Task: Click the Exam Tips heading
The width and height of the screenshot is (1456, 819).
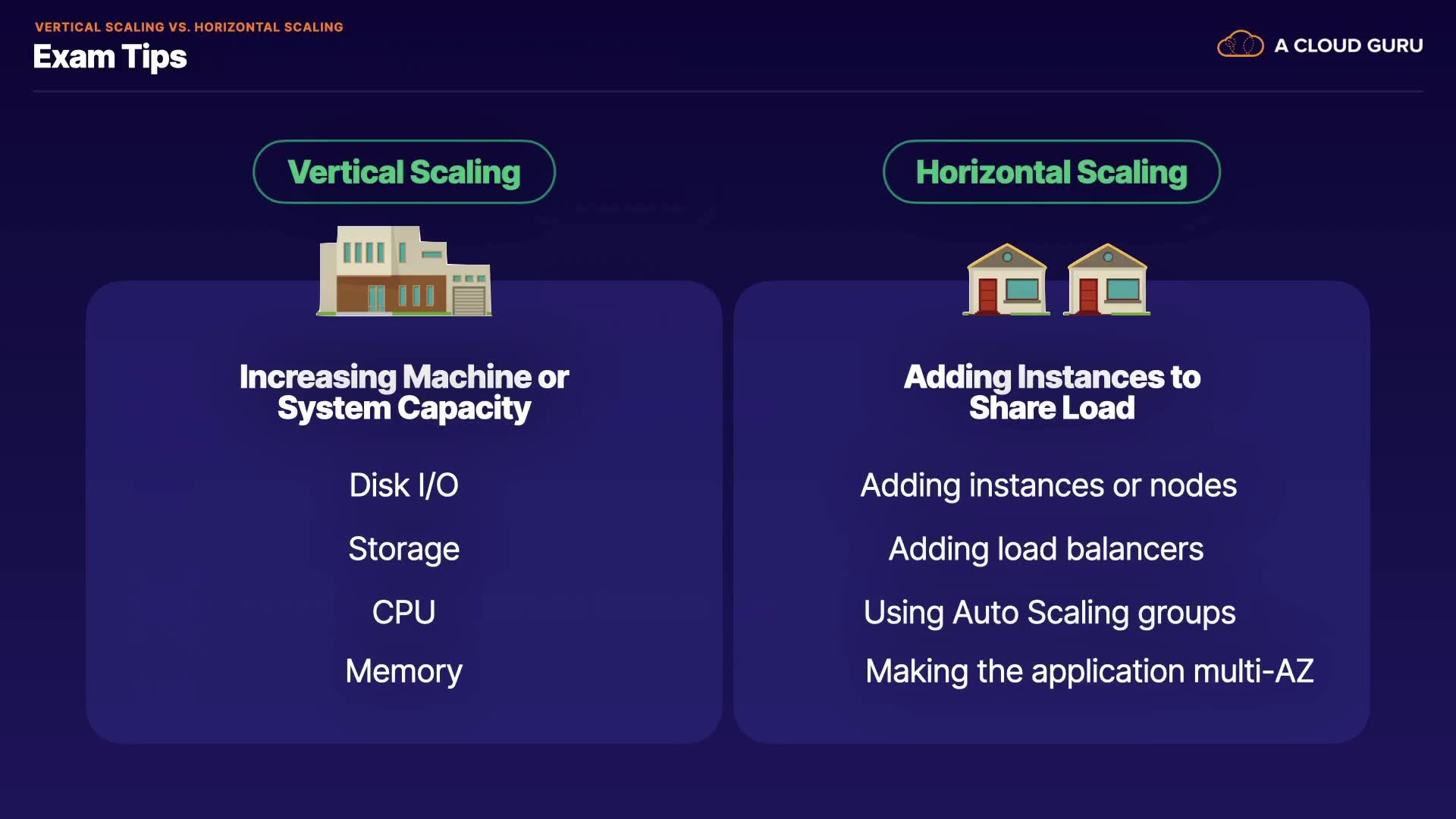Action: [x=110, y=58]
